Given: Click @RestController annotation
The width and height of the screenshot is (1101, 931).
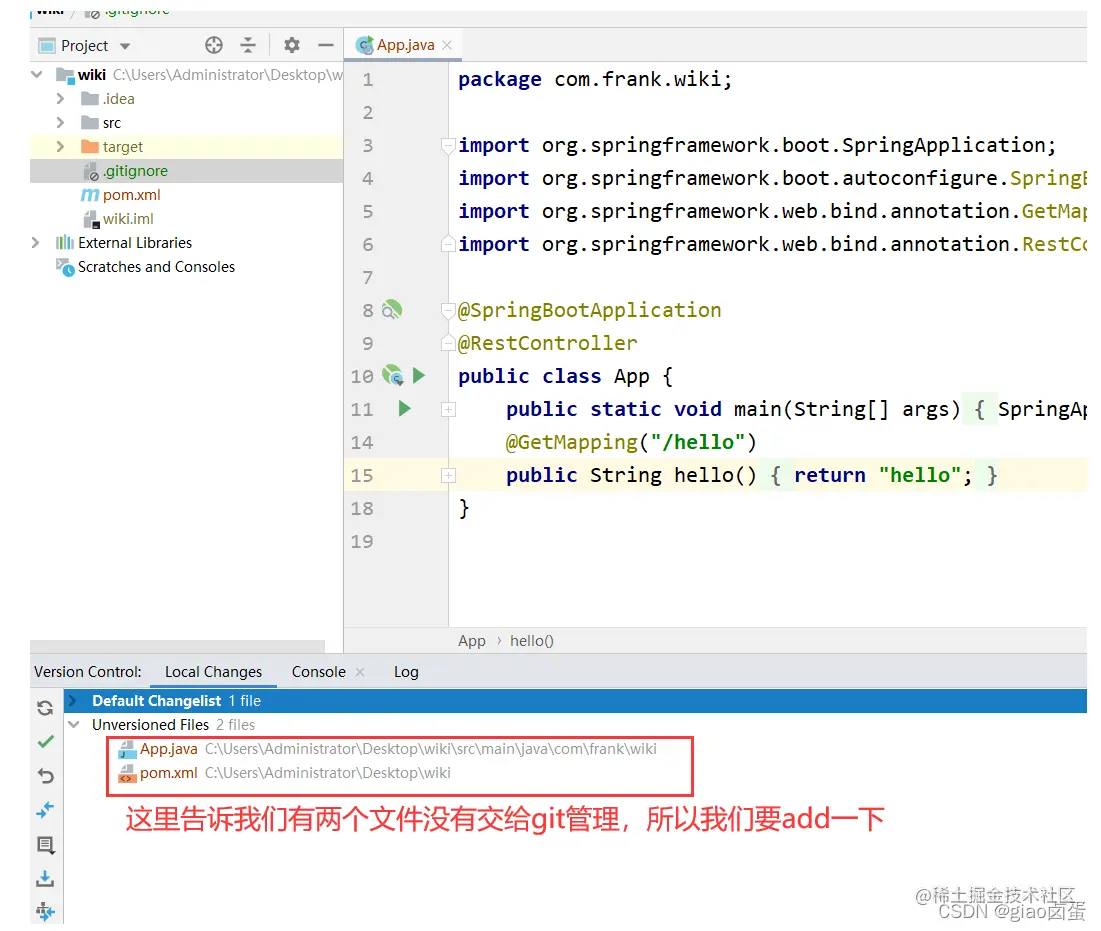Looking at the screenshot, I should click(548, 343).
